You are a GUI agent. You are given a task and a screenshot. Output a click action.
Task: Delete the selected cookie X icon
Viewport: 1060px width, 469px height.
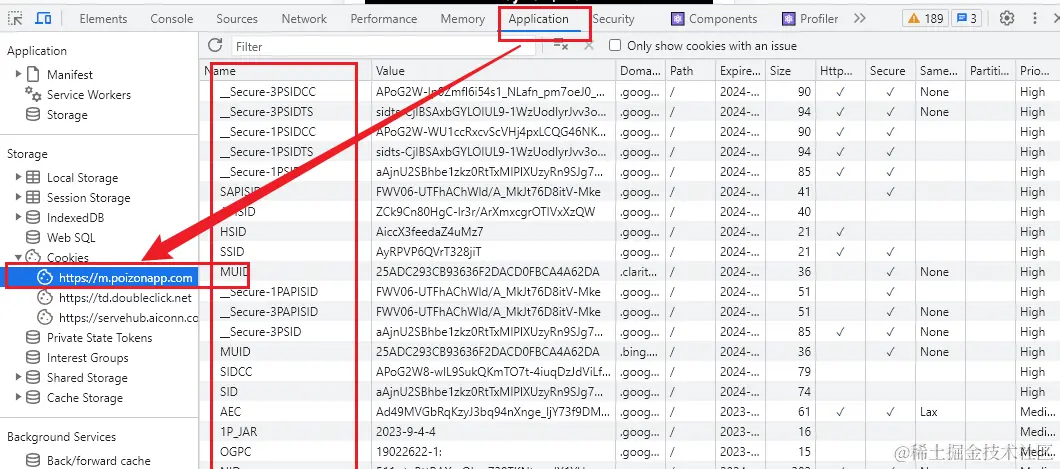589,45
